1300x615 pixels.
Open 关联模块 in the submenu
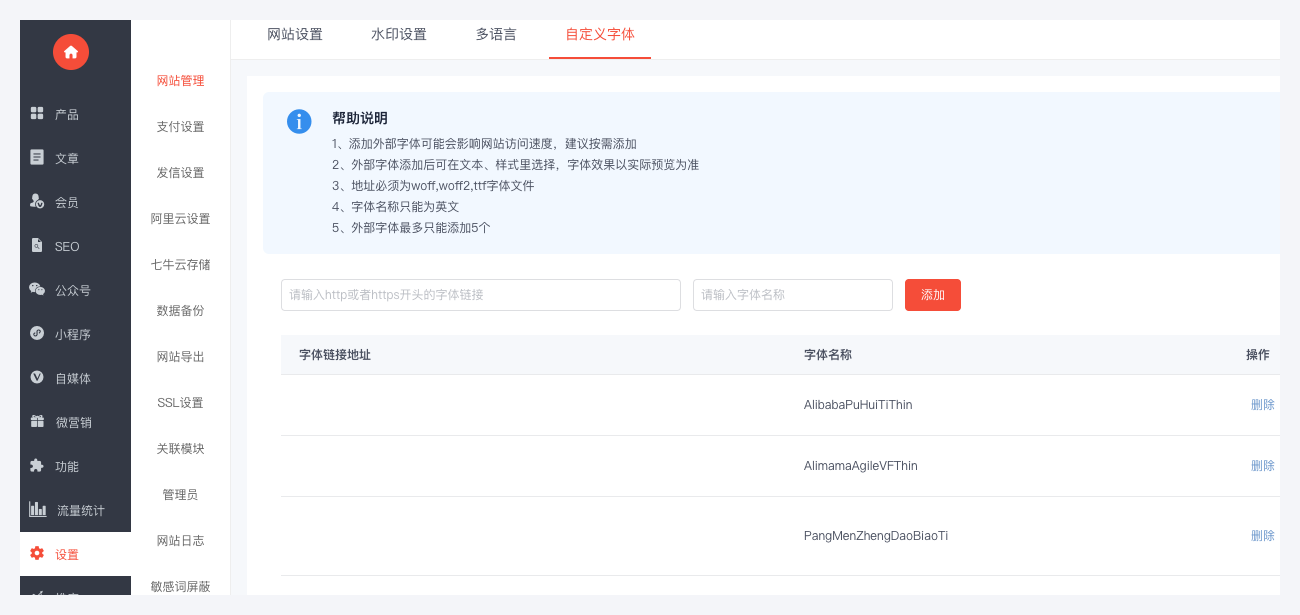tap(181, 449)
